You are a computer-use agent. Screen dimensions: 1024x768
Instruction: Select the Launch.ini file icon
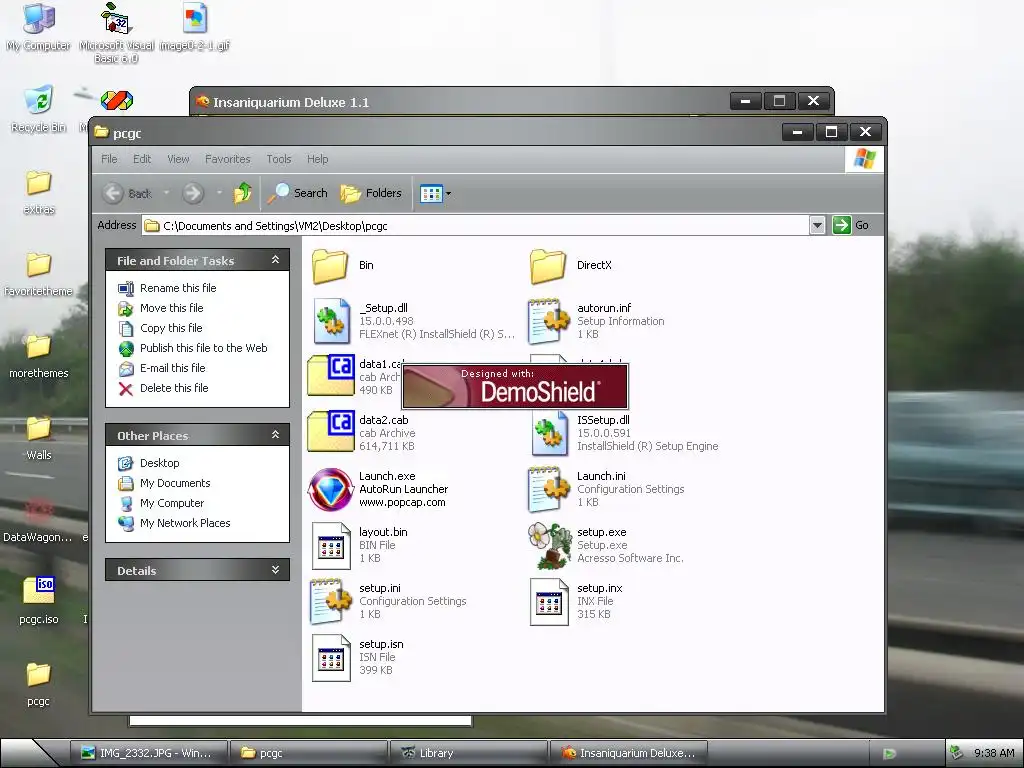[x=549, y=488]
